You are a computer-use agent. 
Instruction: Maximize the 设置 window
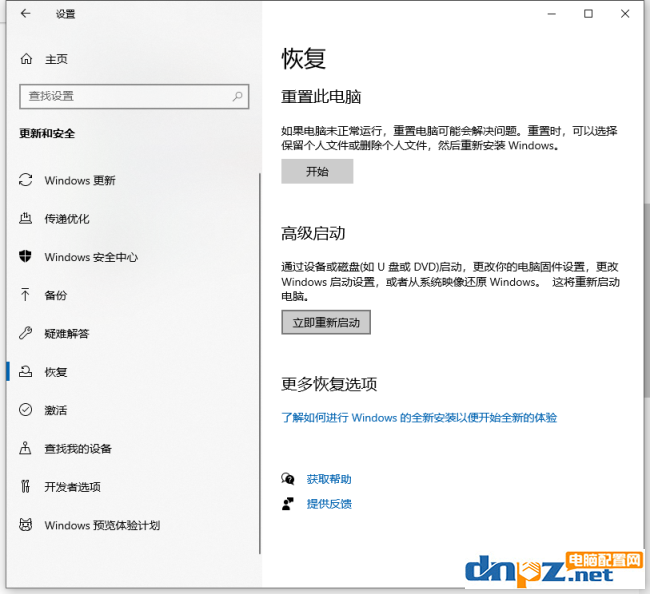pyautogui.click(x=588, y=14)
